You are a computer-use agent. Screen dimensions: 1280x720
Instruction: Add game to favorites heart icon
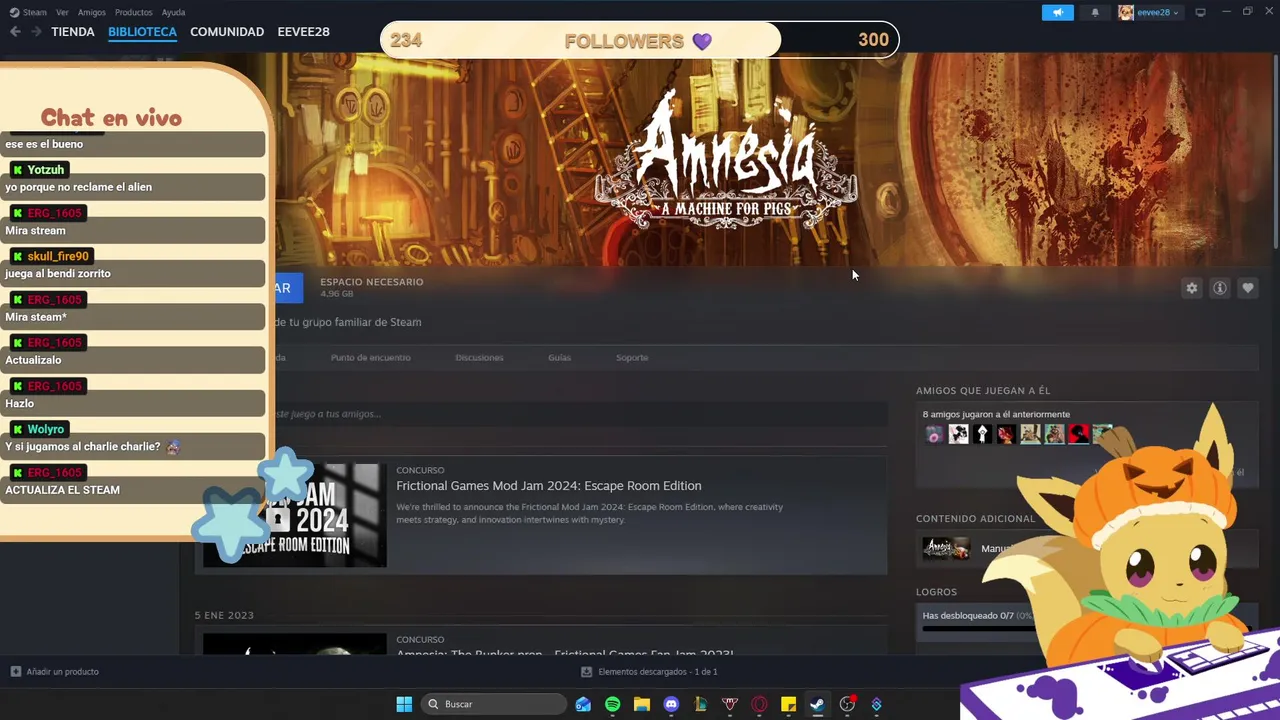[x=1248, y=288]
